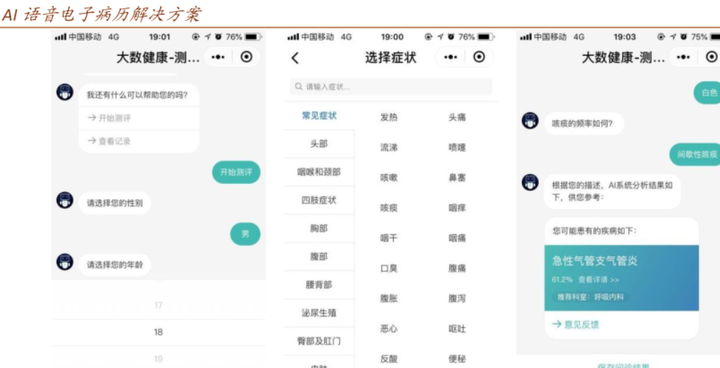
Task: Pick the 头痛 symptom
Action: (457, 118)
